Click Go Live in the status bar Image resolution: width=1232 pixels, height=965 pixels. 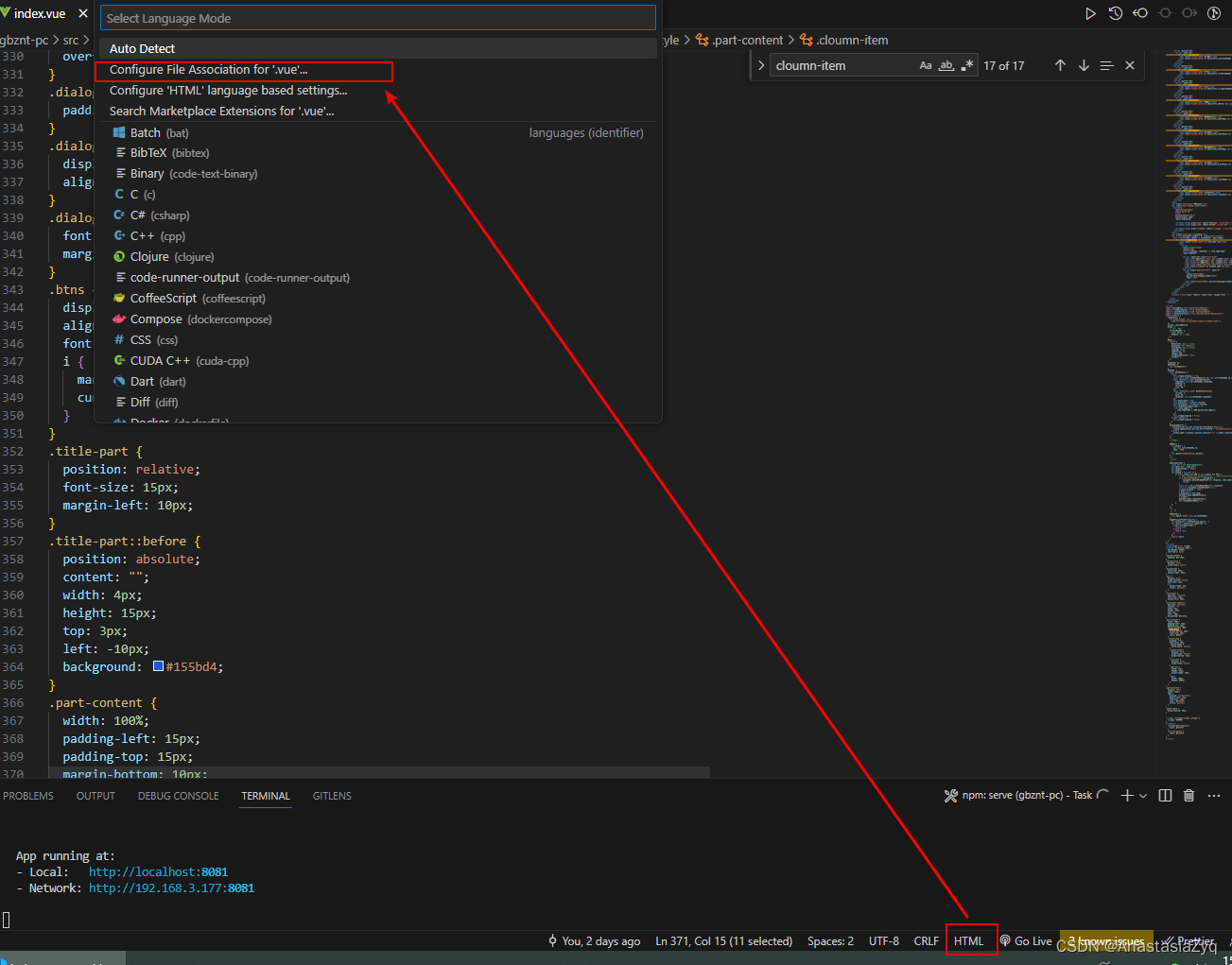(x=1026, y=940)
